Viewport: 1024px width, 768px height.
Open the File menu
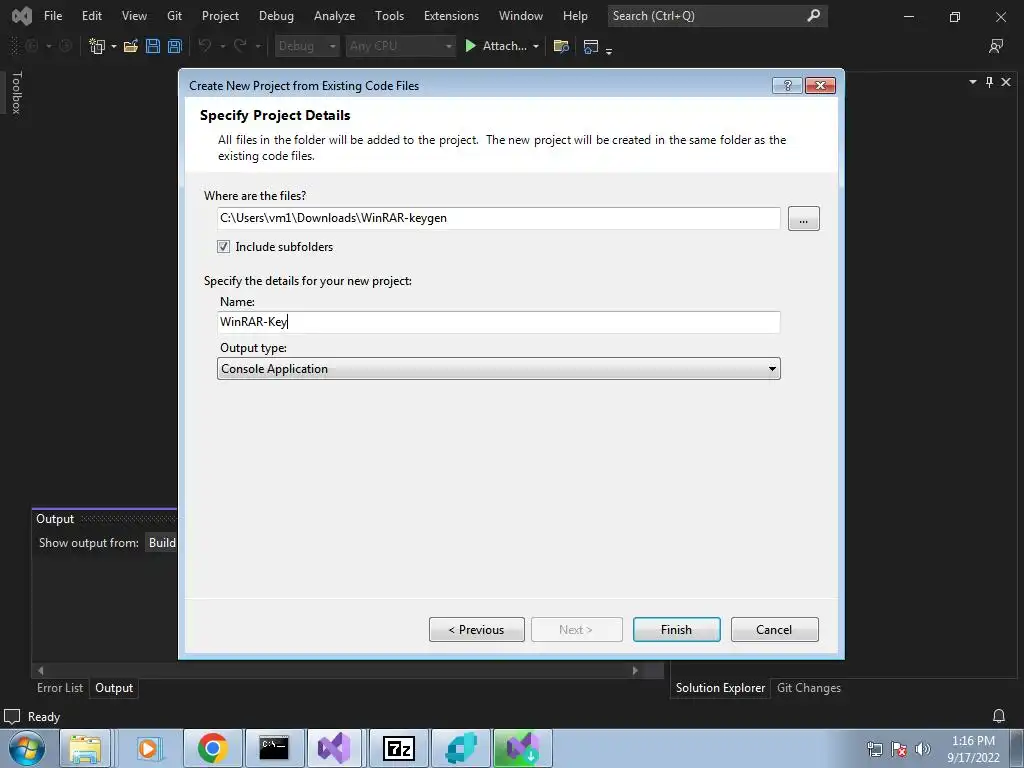[x=53, y=16]
